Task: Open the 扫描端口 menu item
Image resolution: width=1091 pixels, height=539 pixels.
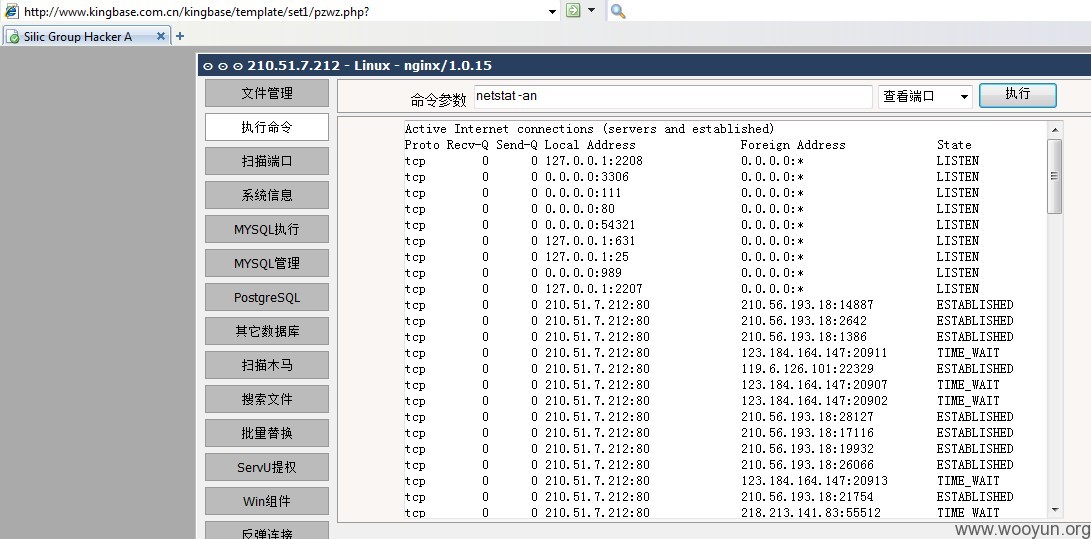Action: pos(266,161)
